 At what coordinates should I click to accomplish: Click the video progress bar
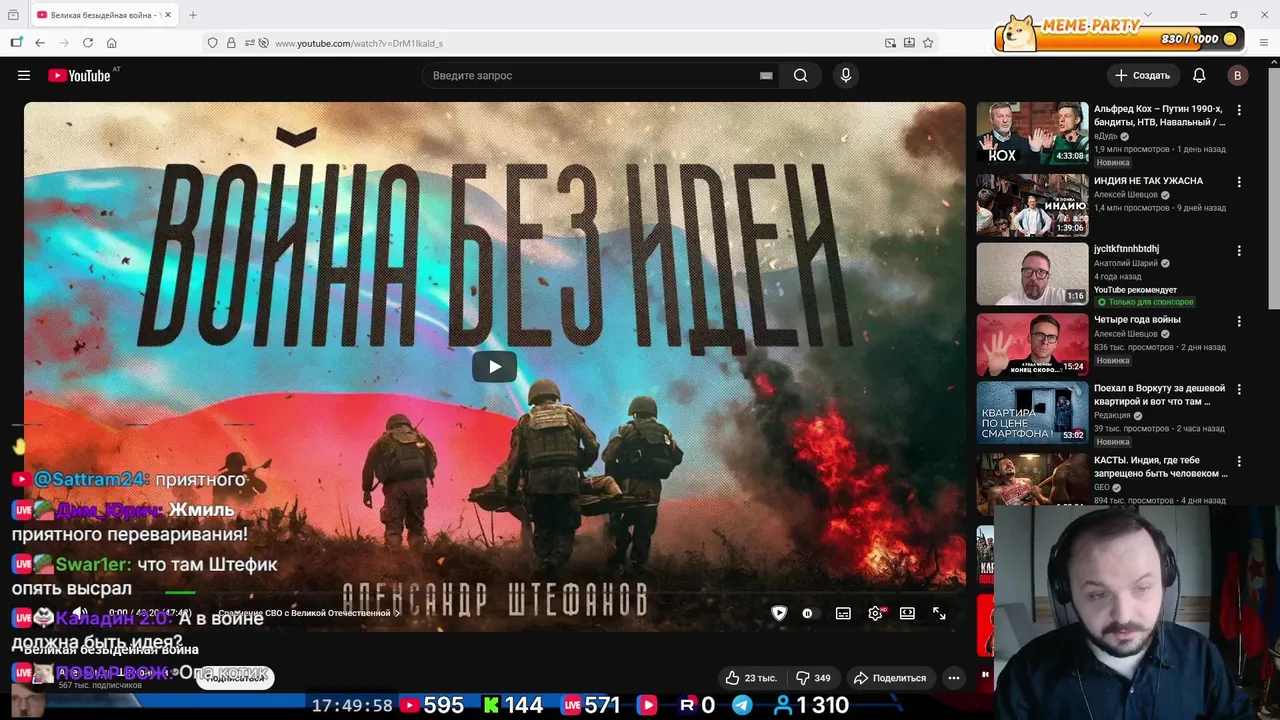495,593
